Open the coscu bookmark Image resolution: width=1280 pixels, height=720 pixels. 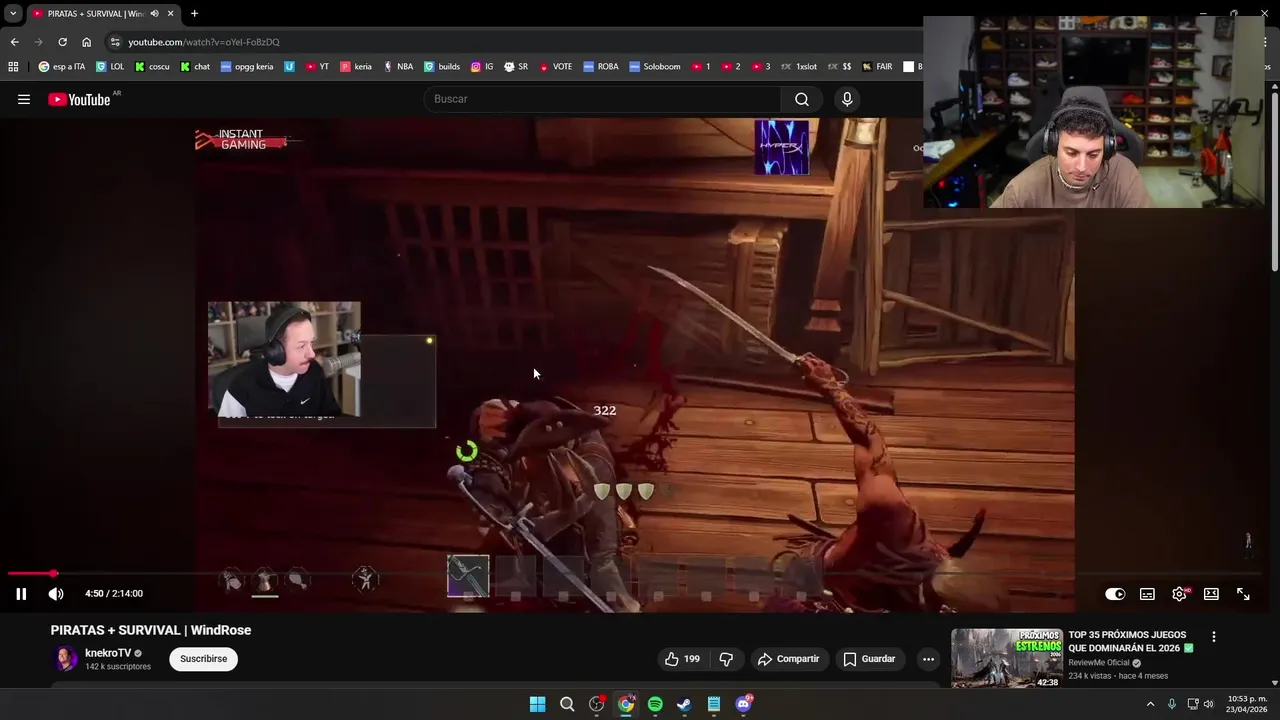pos(153,67)
